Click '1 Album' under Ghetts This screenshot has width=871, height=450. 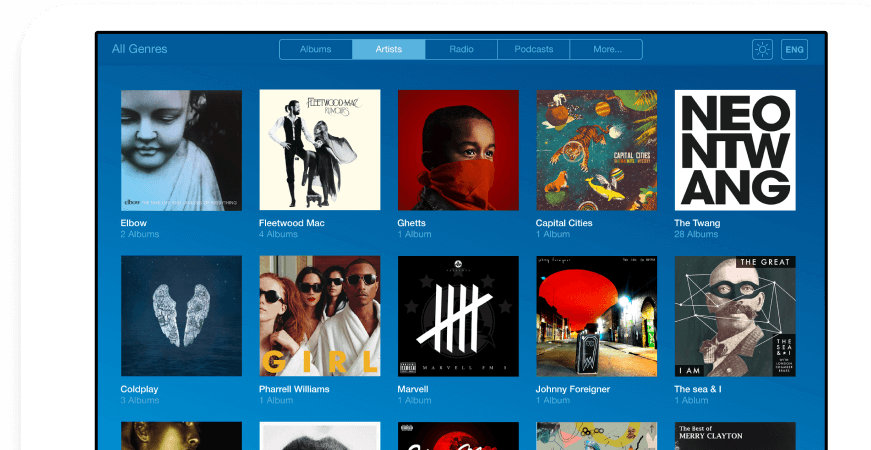pos(414,234)
